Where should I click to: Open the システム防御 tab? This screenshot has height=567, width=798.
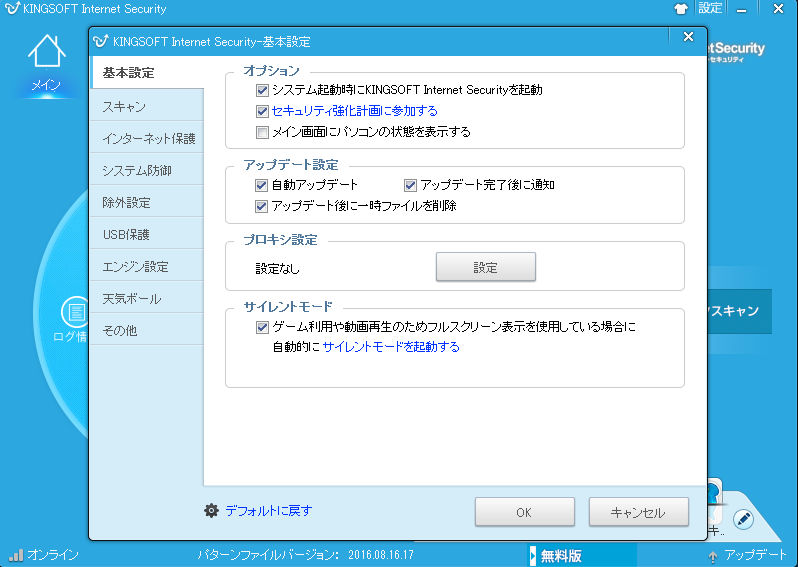(x=147, y=171)
